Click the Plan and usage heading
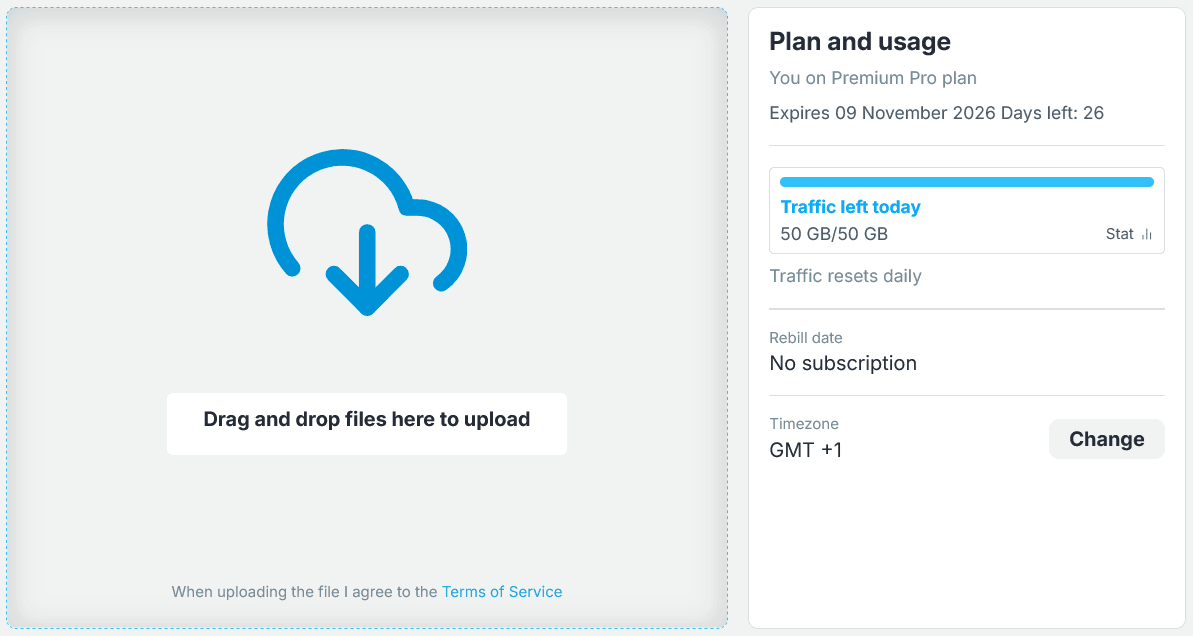This screenshot has width=1193, height=636. point(860,41)
